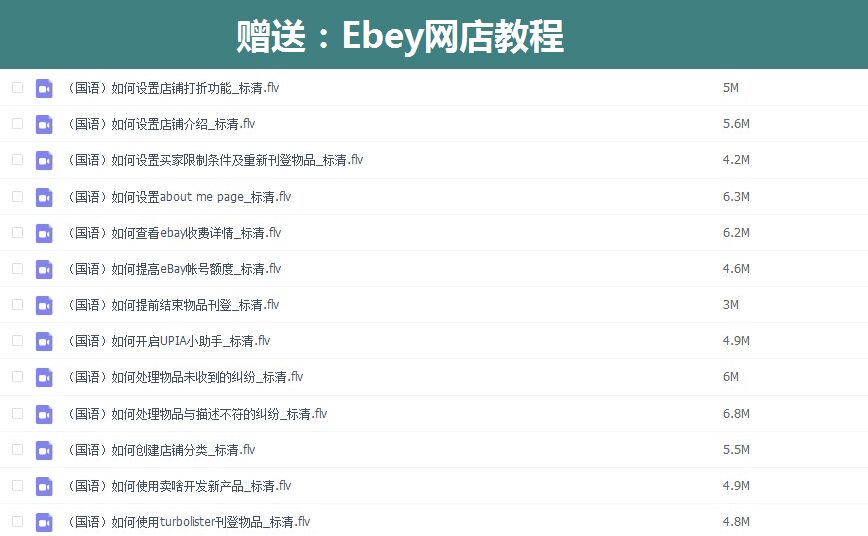Click video icon for 如何设置店铺打折功能 file
Viewport: 868px width, 536px height.
(x=44, y=88)
